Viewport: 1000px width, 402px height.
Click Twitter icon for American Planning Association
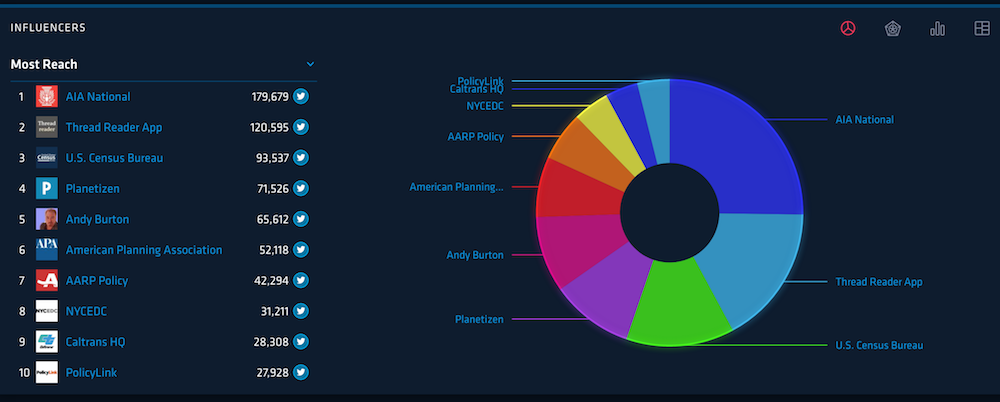coord(301,249)
